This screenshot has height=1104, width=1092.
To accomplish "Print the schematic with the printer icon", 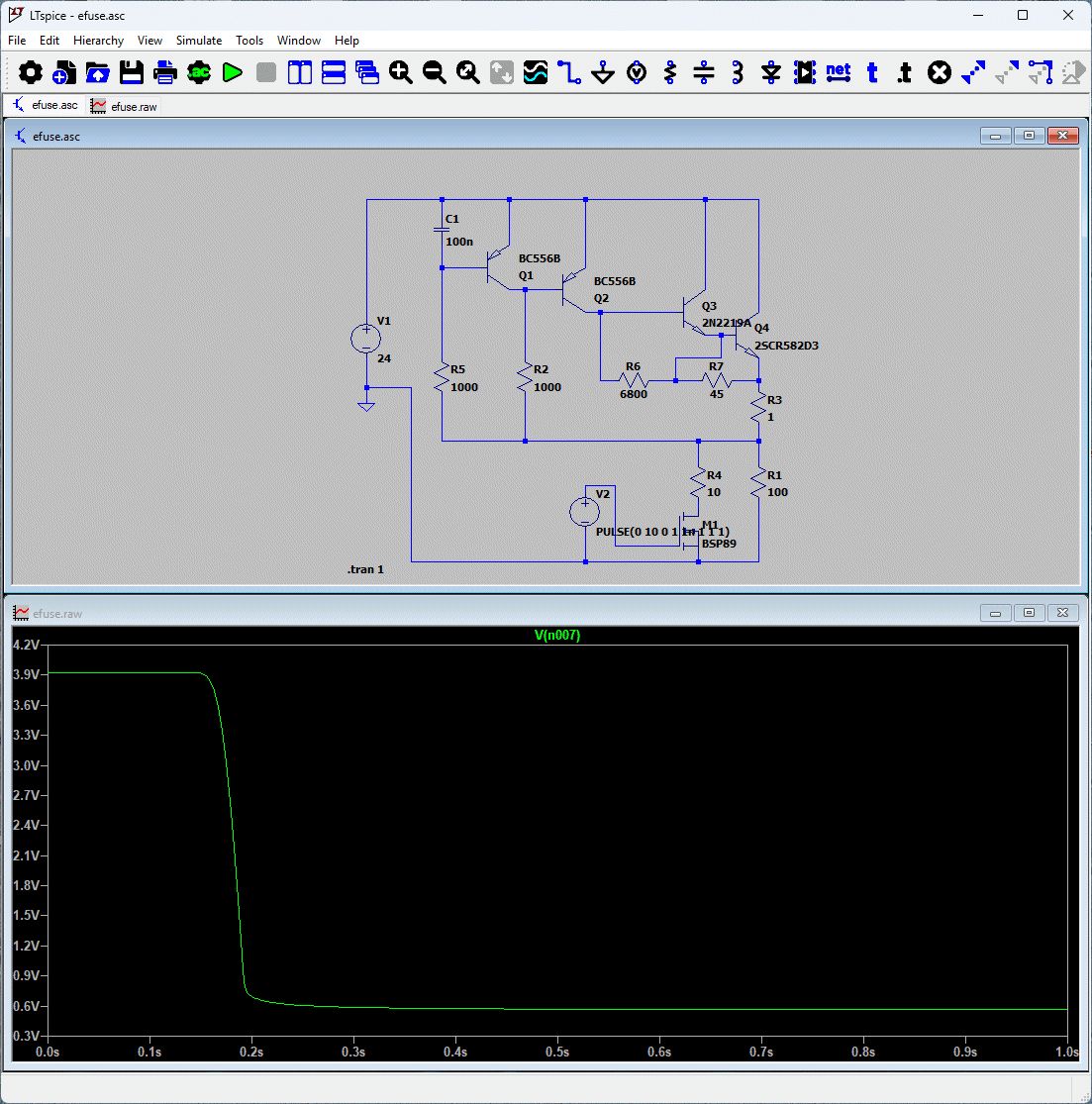I will click(165, 72).
